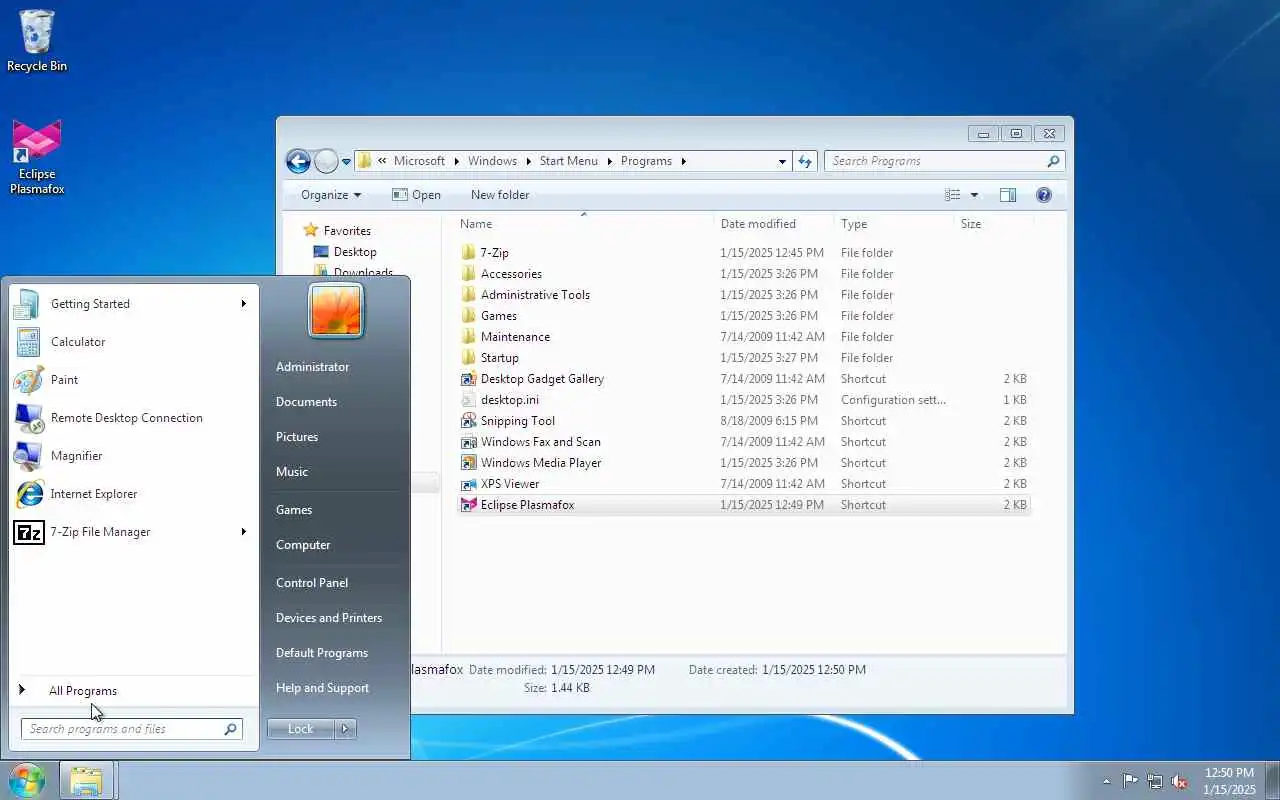The height and width of the screenshot is (800, 1280).
Task: Toggle the preview pane button
Action: click(1008, 195)
